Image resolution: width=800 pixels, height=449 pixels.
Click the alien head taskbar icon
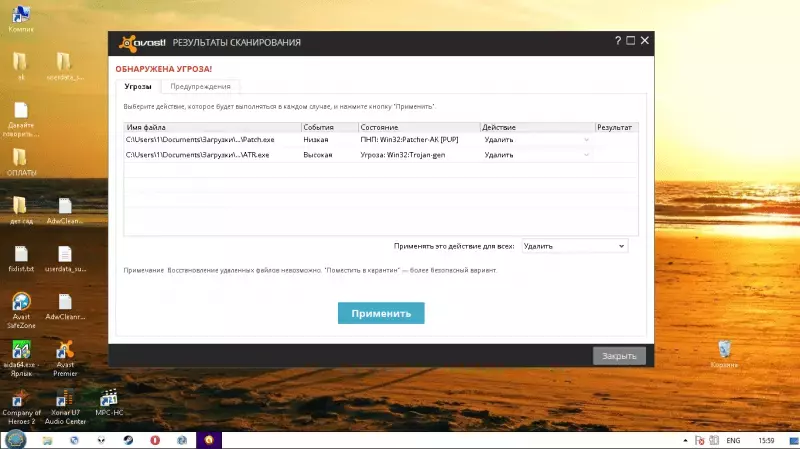(101, 440)
